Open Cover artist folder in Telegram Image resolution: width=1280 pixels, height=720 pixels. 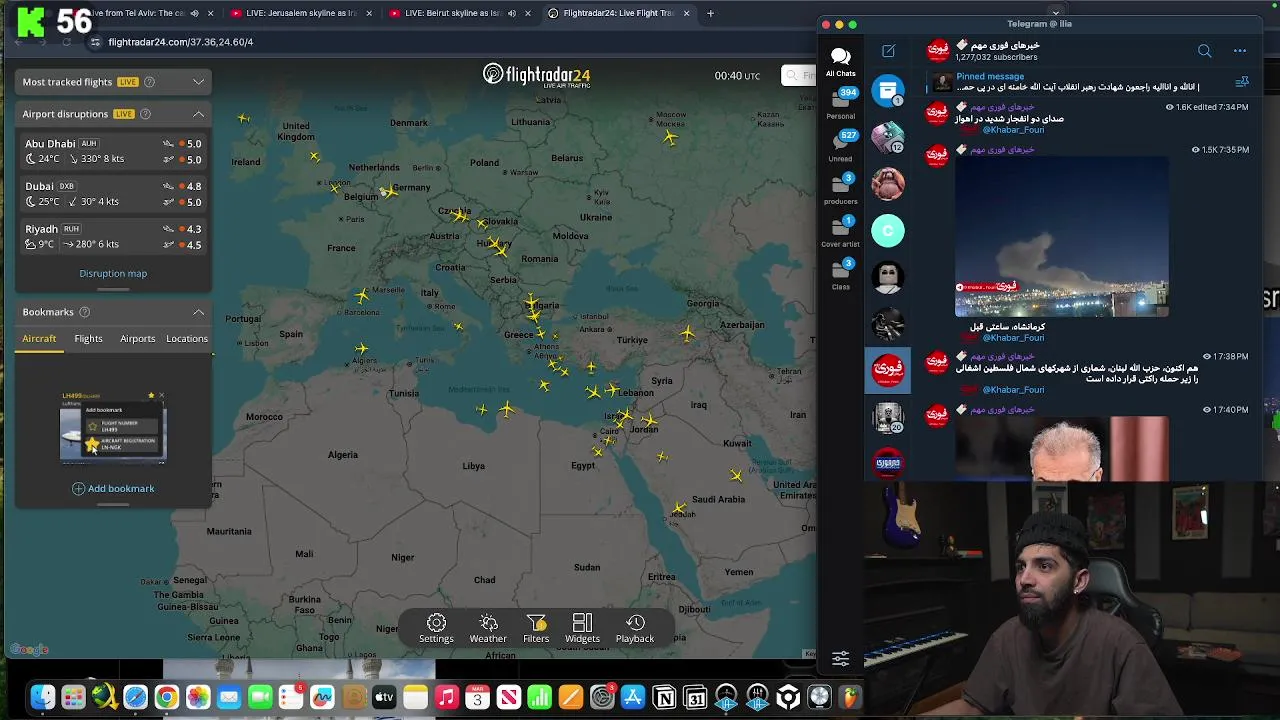840,232
